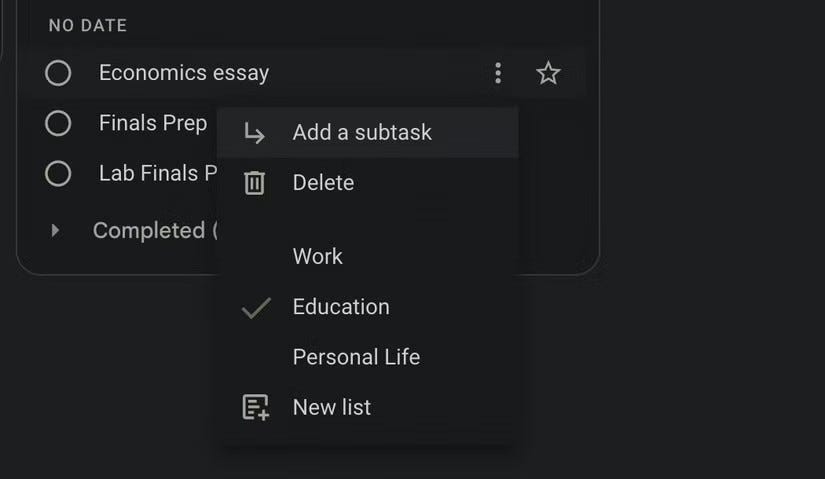This screenshot has width=825, height=479.
Task: Move the task to the Work list
Action: 317,256
